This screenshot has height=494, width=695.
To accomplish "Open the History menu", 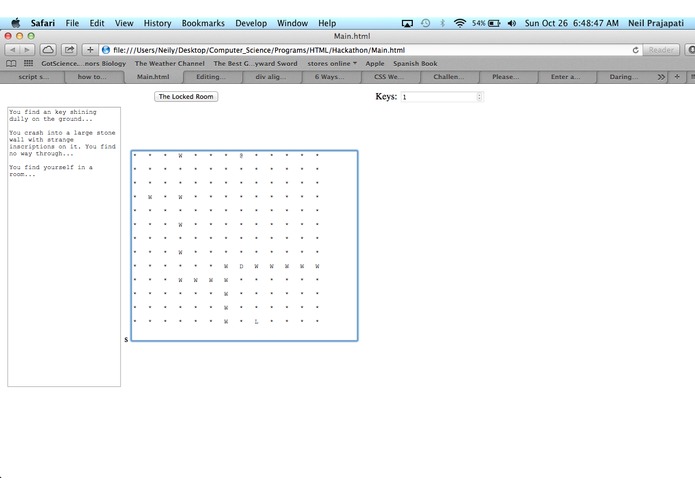I will (x=157, y=23).
